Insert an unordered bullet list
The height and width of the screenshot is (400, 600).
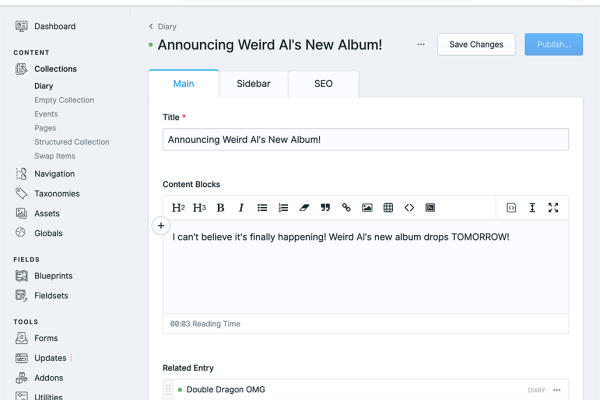pyautogui.click(x=262, y=208)
